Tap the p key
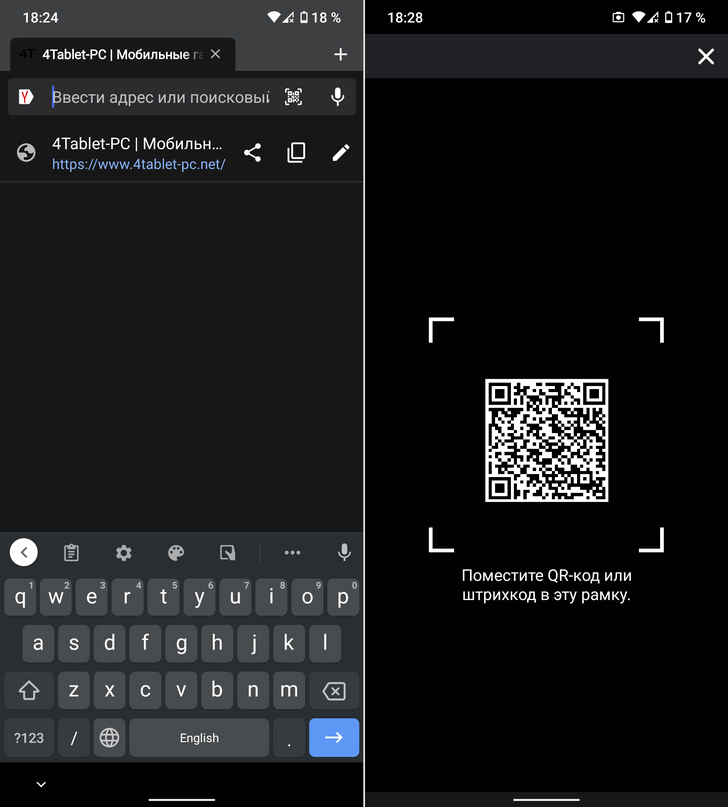 click(x=343, y=597)
